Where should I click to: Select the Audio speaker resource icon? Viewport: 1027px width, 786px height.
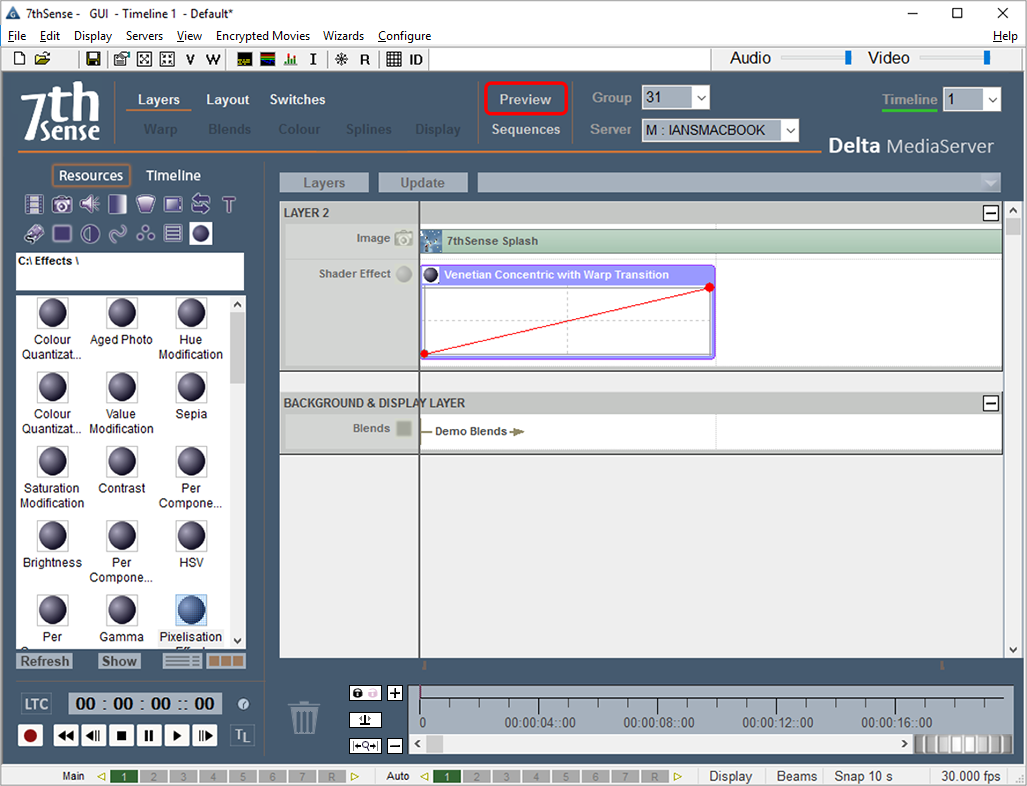90,204
